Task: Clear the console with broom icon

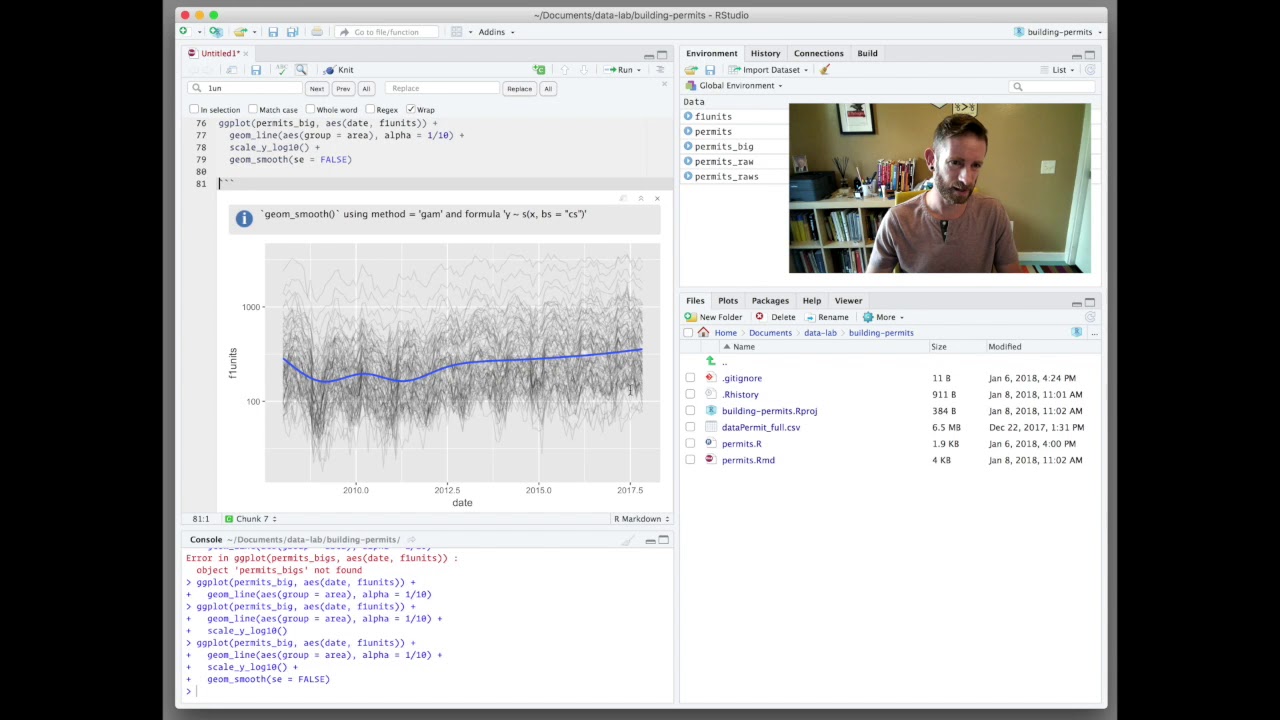Action: click(628, 540)
